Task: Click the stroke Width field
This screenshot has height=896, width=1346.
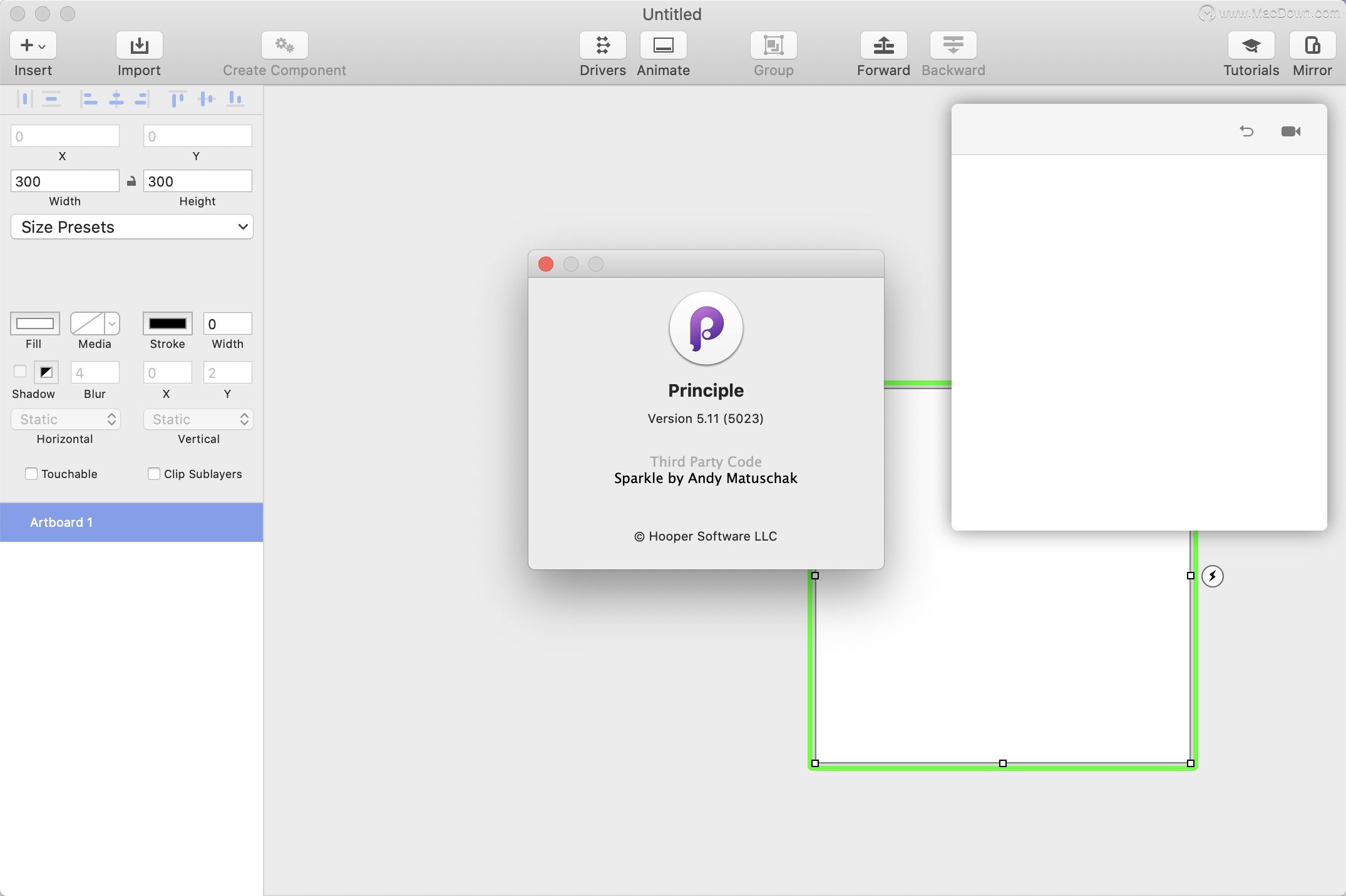Action: 228,323
